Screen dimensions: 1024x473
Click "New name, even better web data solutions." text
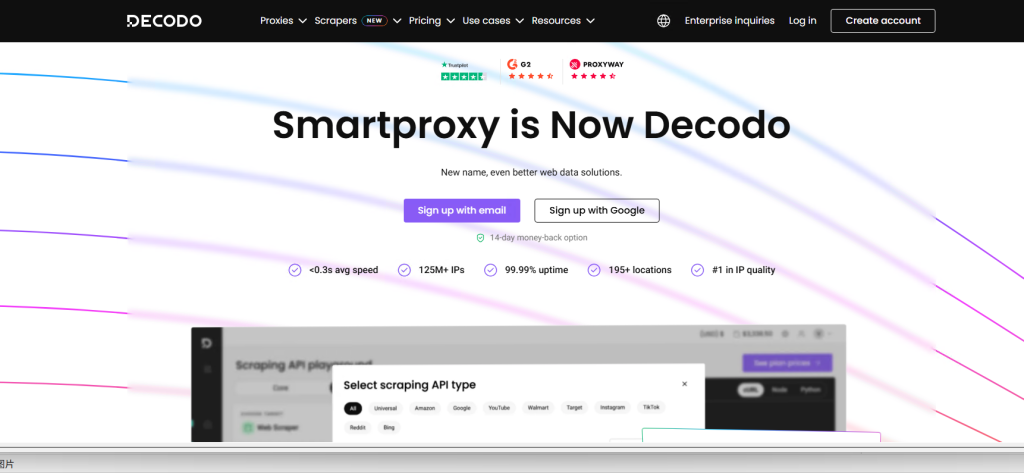pos(531,172)
